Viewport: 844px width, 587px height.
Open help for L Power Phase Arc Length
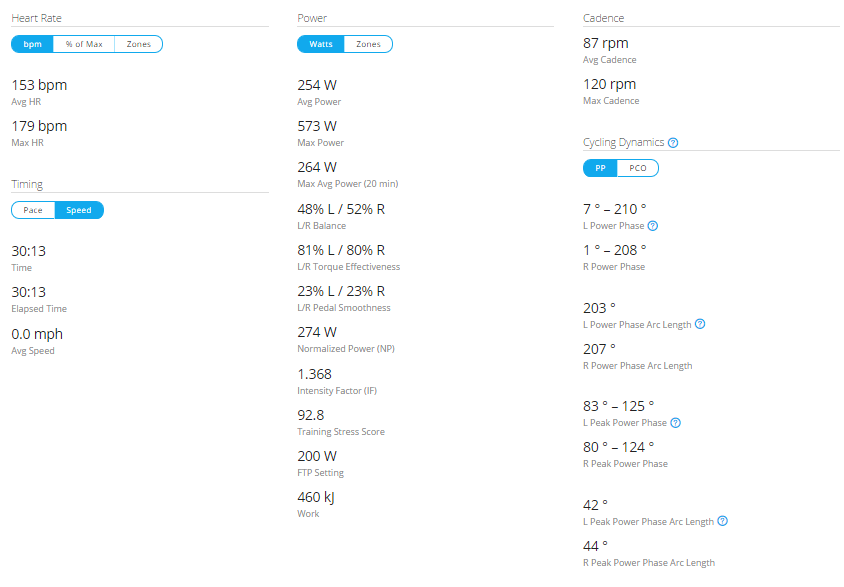(x=700, y=324)
